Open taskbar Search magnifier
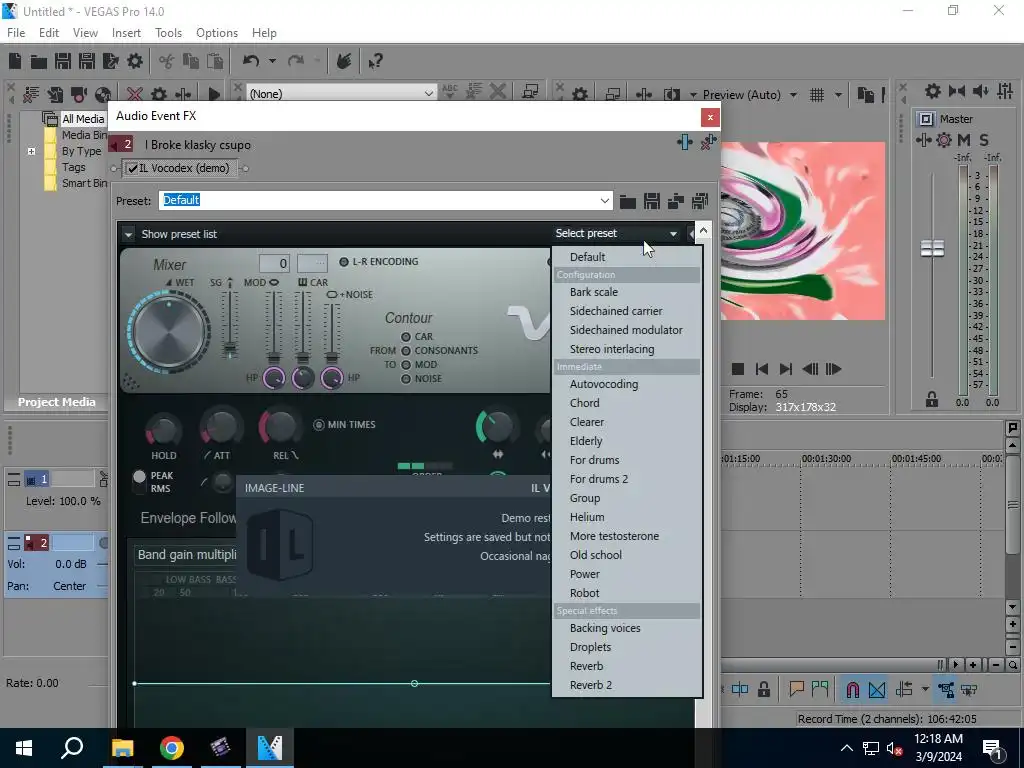The height and width of the screenshot is (768, 1024). coord(72,748)
